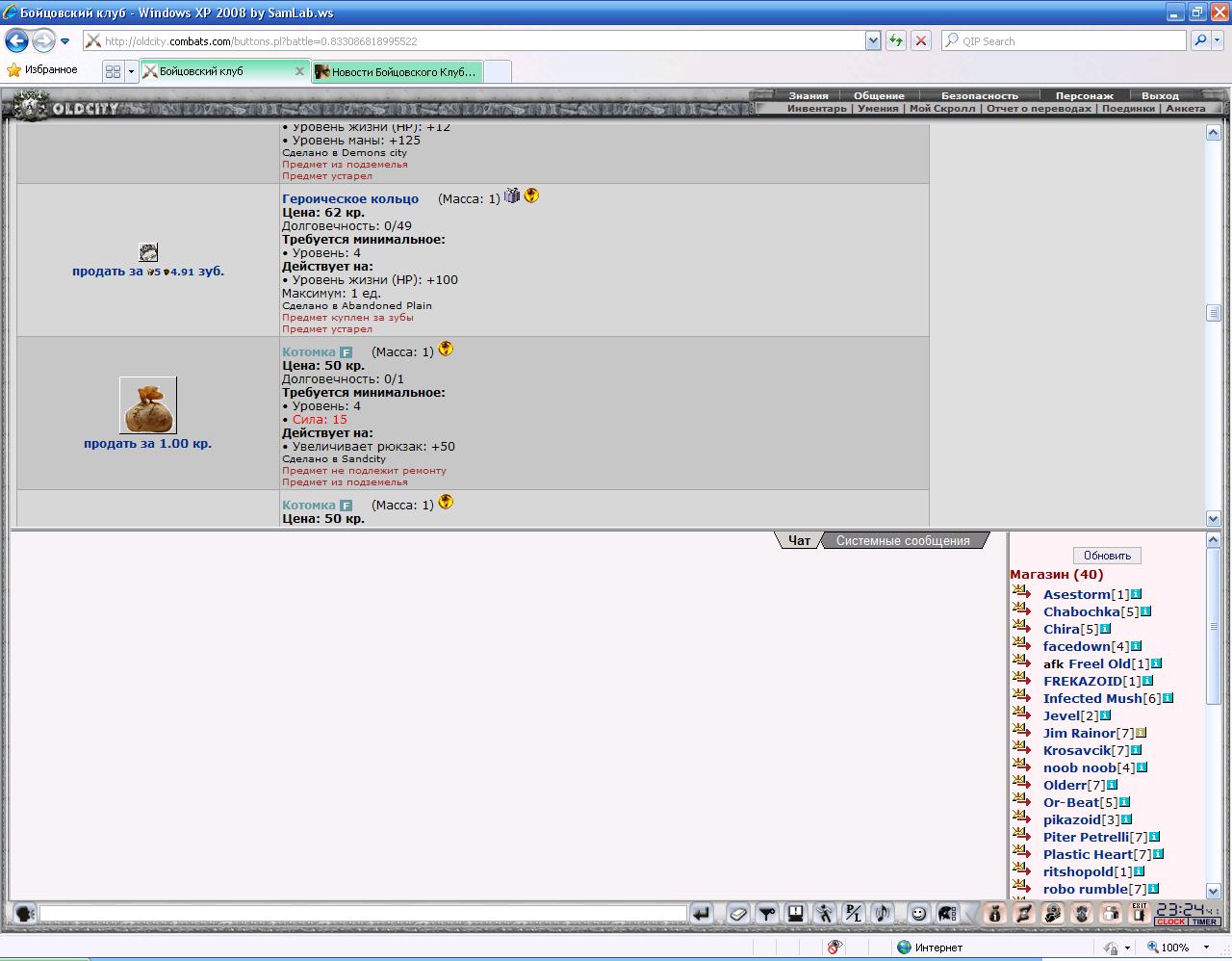Open the zoom level 100% dropdown
This screenshot has width=1232, height=961.
[x=1206, y=948]
